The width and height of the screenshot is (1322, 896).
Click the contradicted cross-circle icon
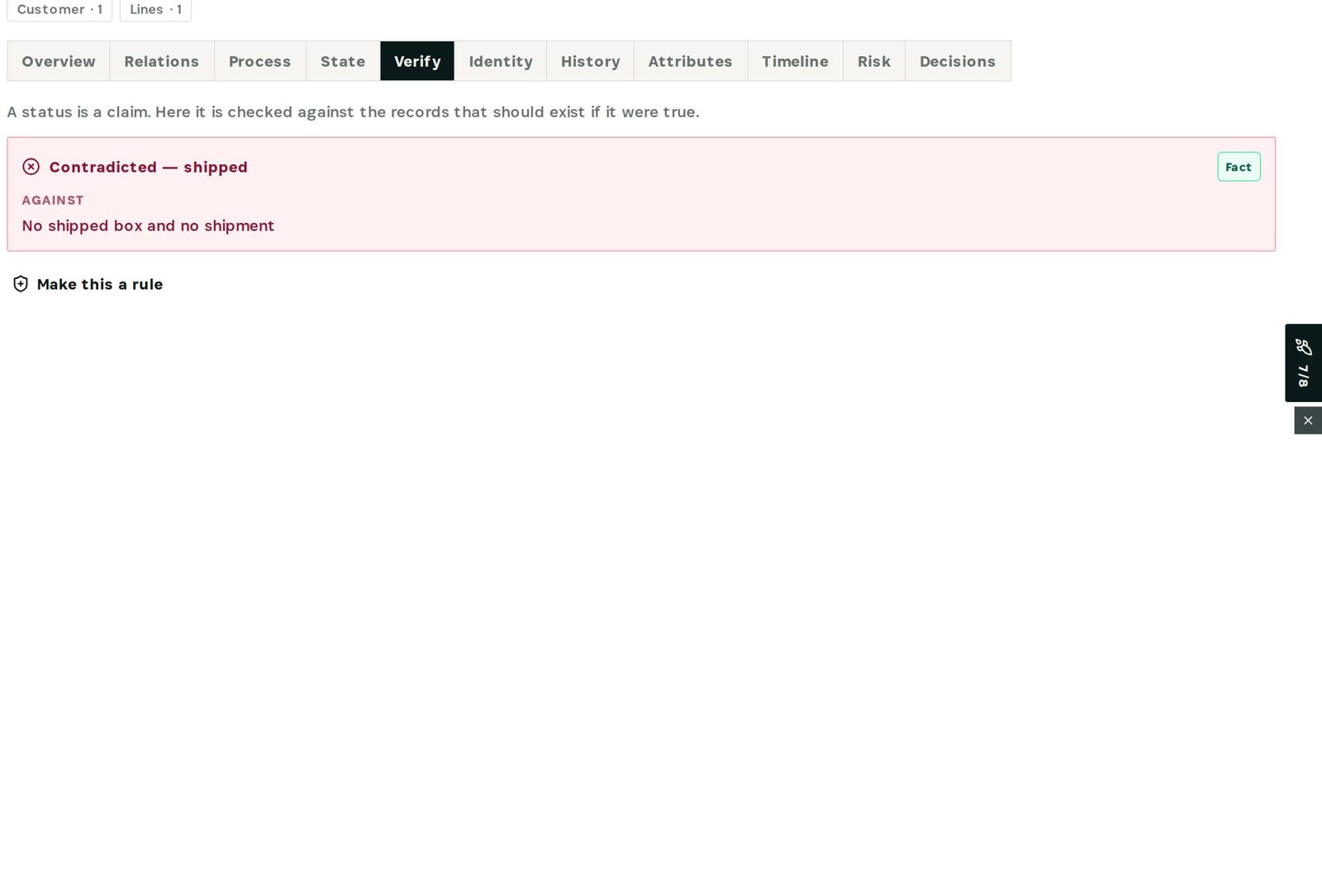31,167
